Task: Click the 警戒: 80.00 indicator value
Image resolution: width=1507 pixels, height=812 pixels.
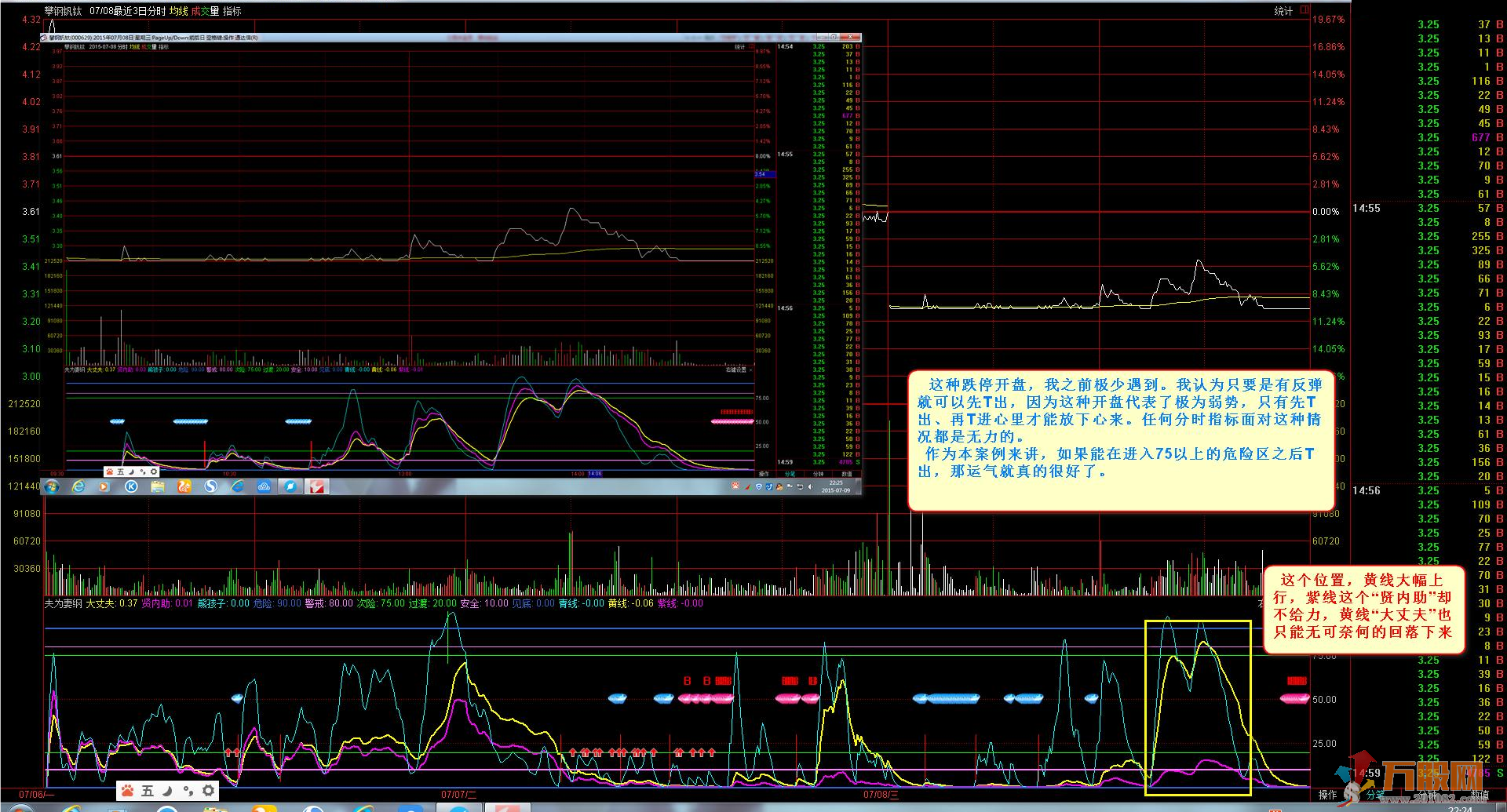Action: pyautogui.click(x=328, y=603)
